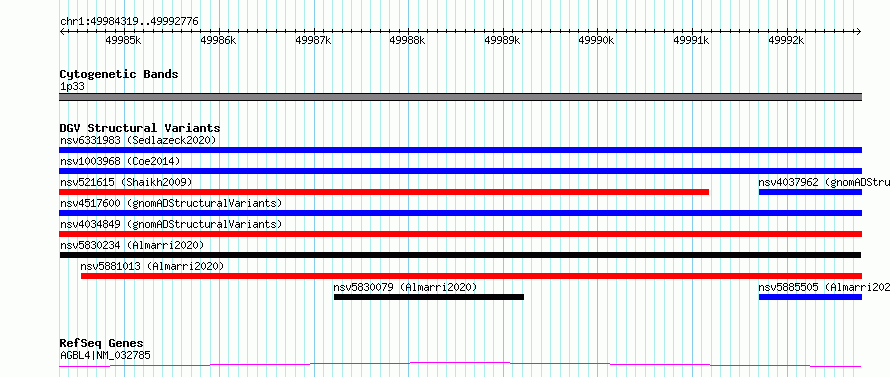Open the nsv4034849 (gnomADStructuralVariants) label
The width and height of the screenshot is (890, 377).
click(171, 224)
